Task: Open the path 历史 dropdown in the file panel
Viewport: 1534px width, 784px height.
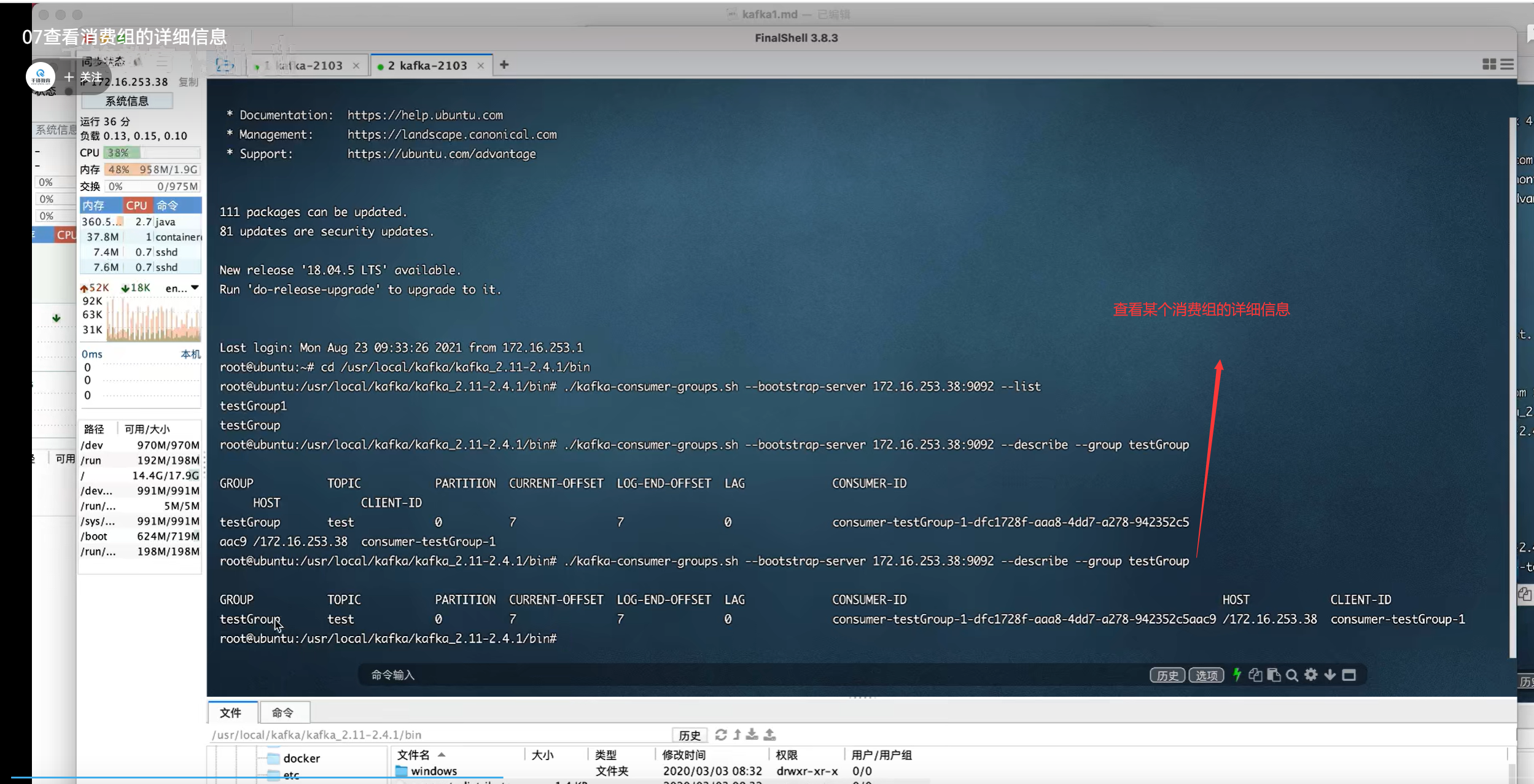Action: [689, 735]
